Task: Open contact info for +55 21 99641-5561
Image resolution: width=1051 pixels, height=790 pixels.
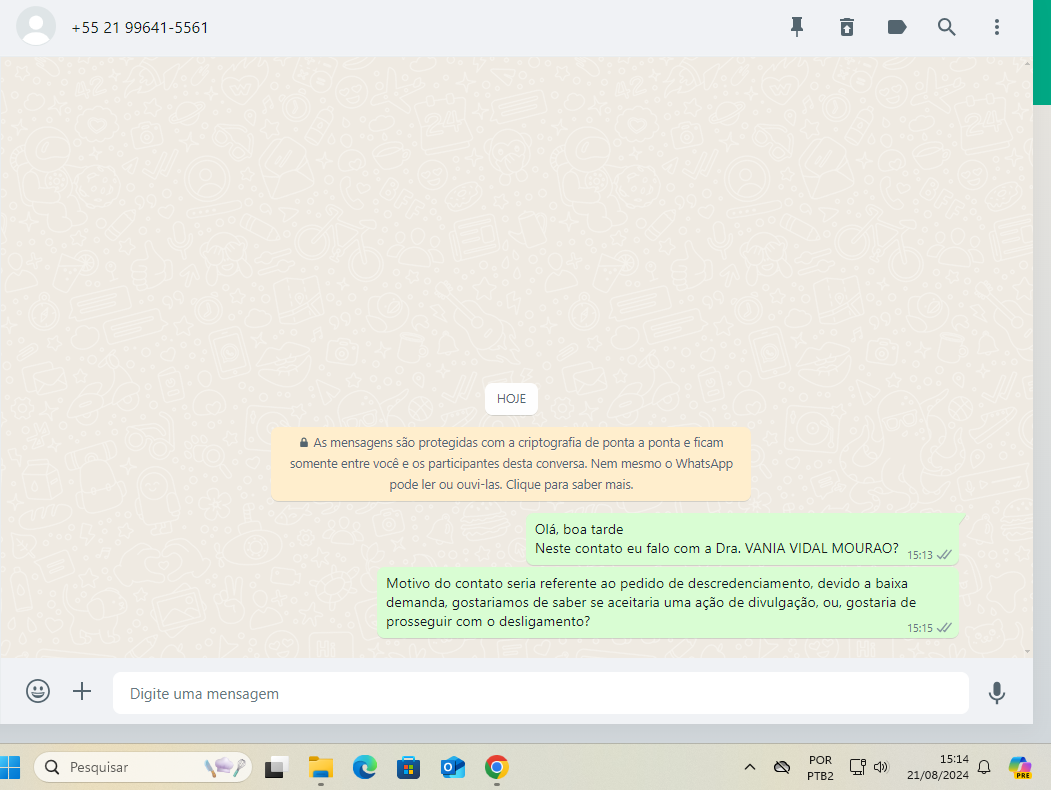Action: [x=139, y=28]
